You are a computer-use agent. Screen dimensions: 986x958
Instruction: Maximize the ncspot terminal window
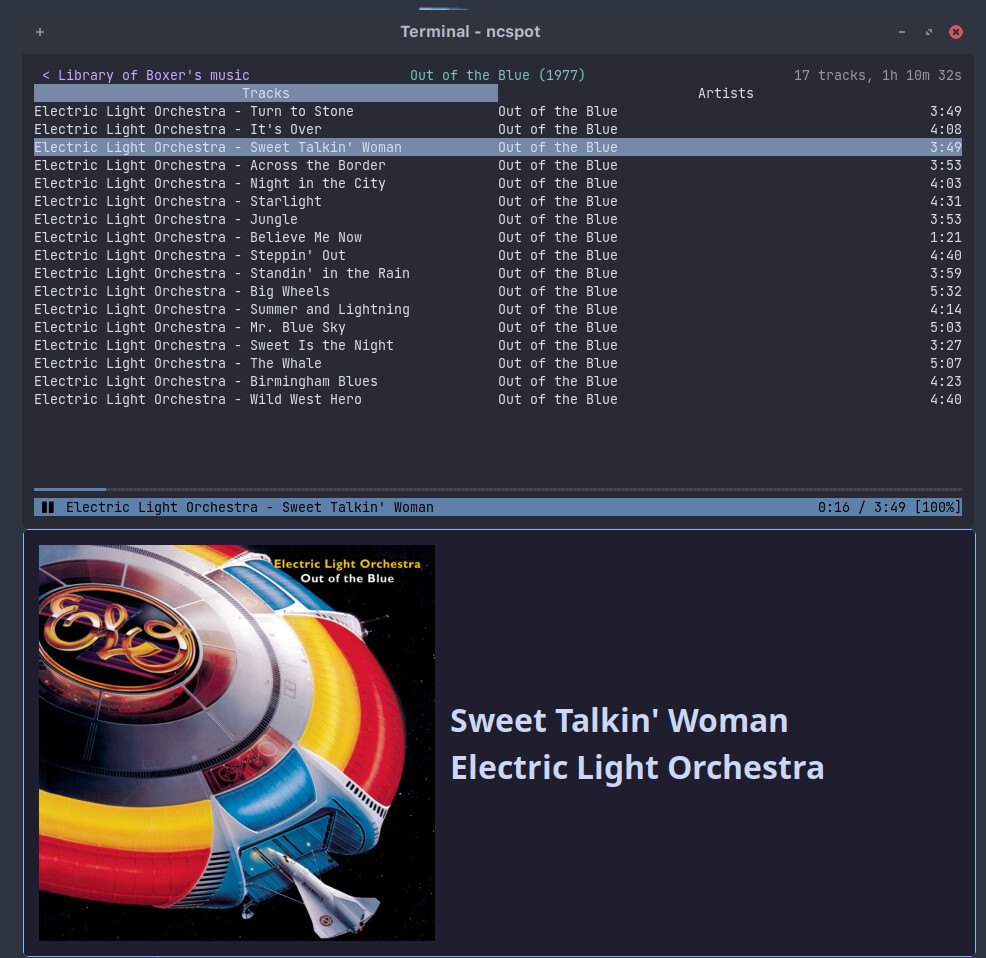[929, 31]
